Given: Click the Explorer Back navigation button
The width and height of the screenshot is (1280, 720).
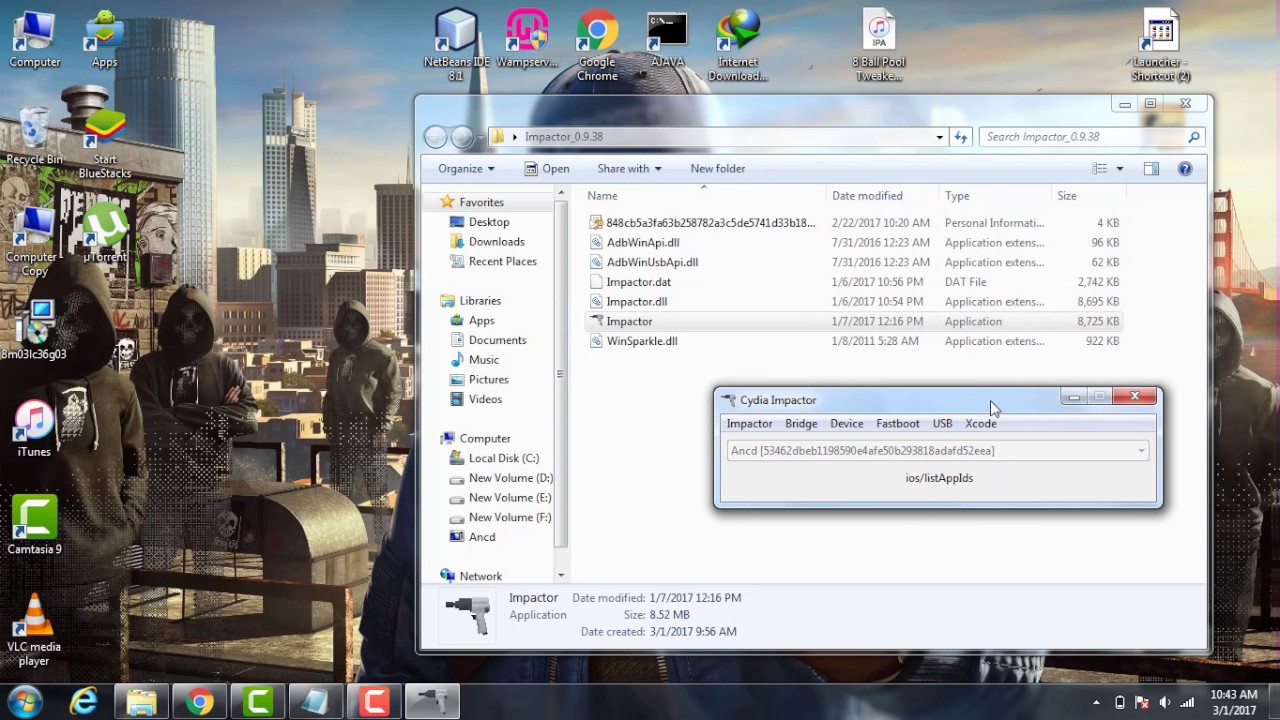Looking at the screenshot, I should pos(436,137).
